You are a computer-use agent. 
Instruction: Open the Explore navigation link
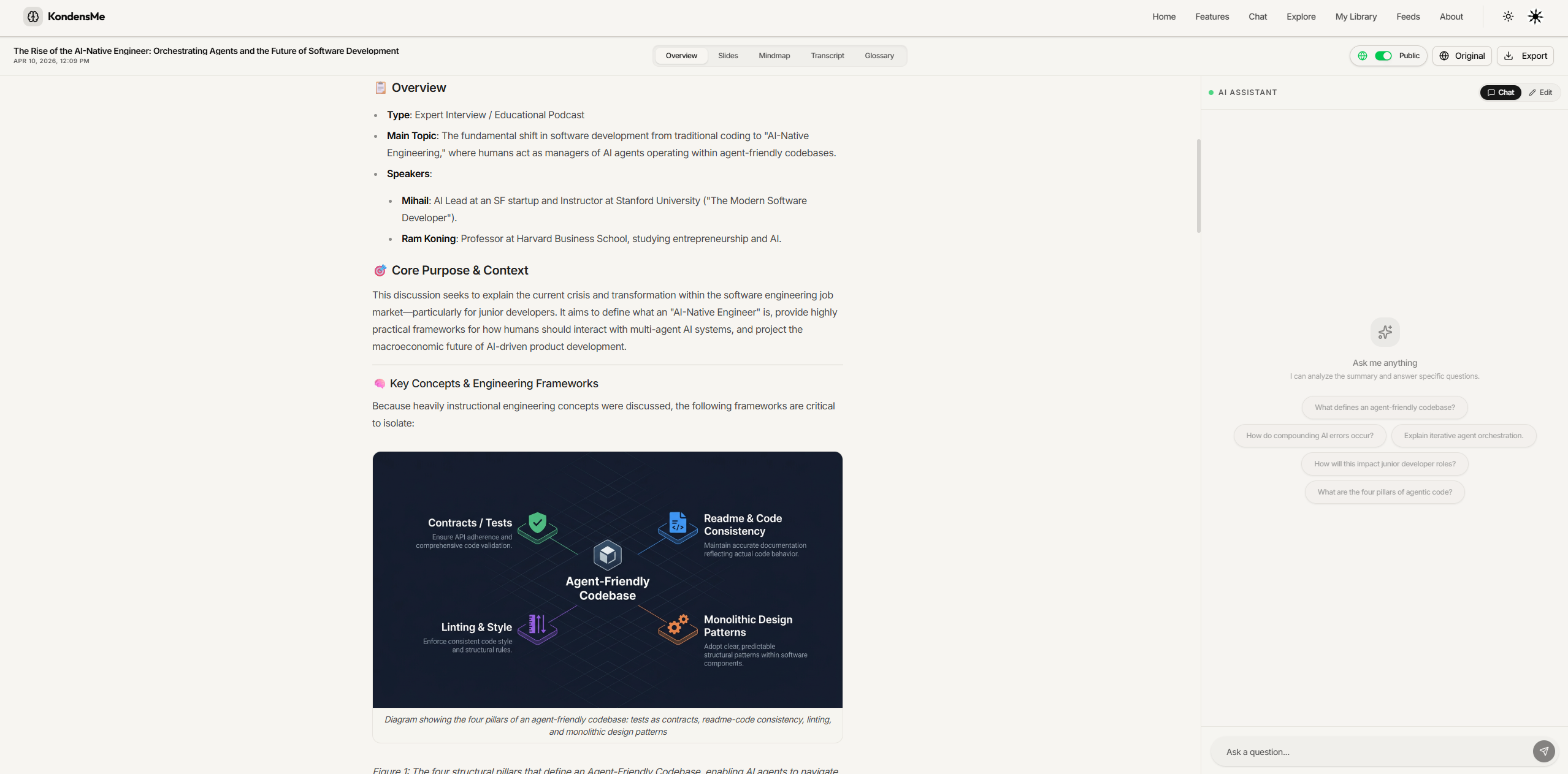[1301, 17]
